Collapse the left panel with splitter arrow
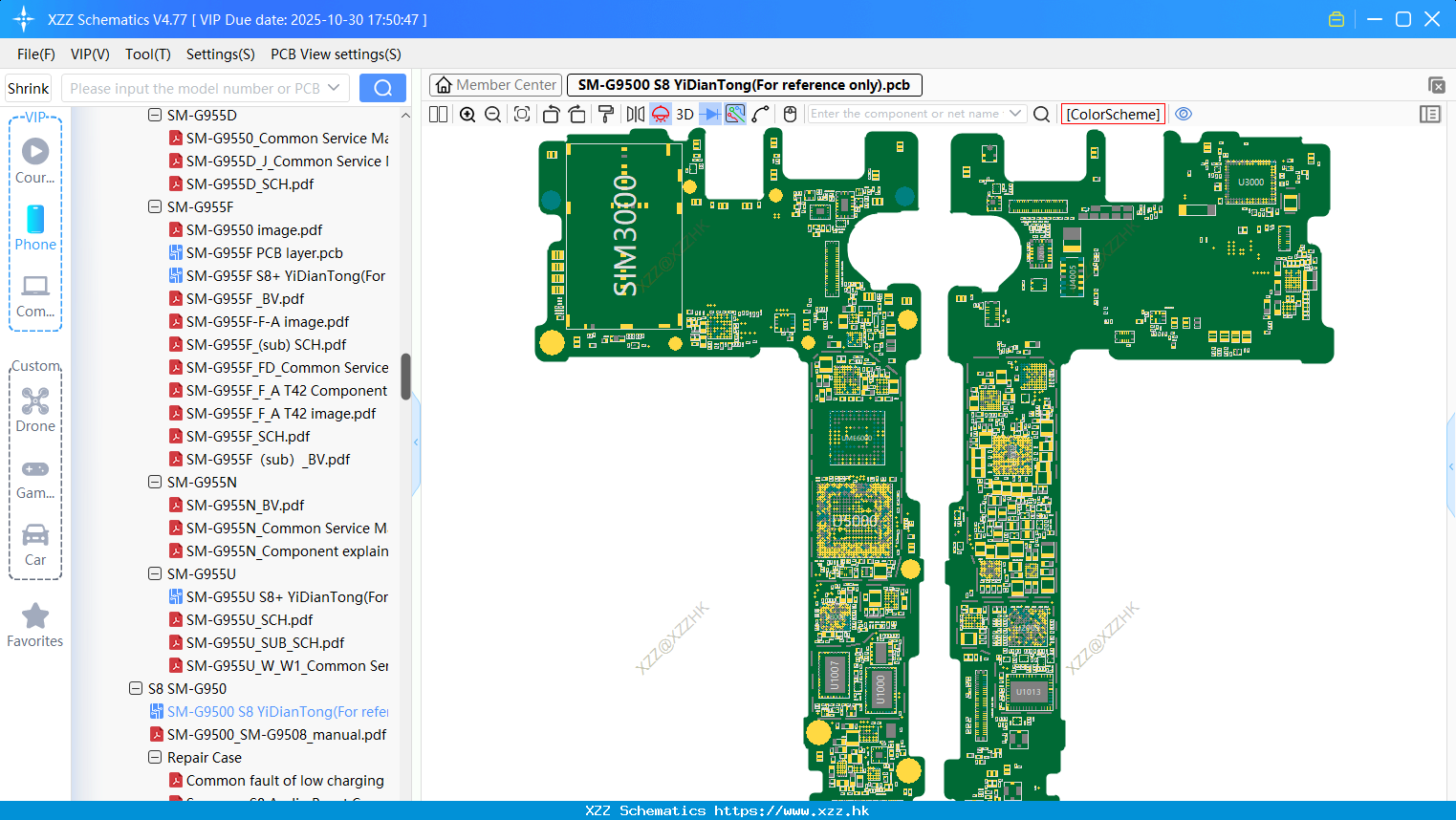Viewport: 1456px width, 820px height. tap(416, 442)
